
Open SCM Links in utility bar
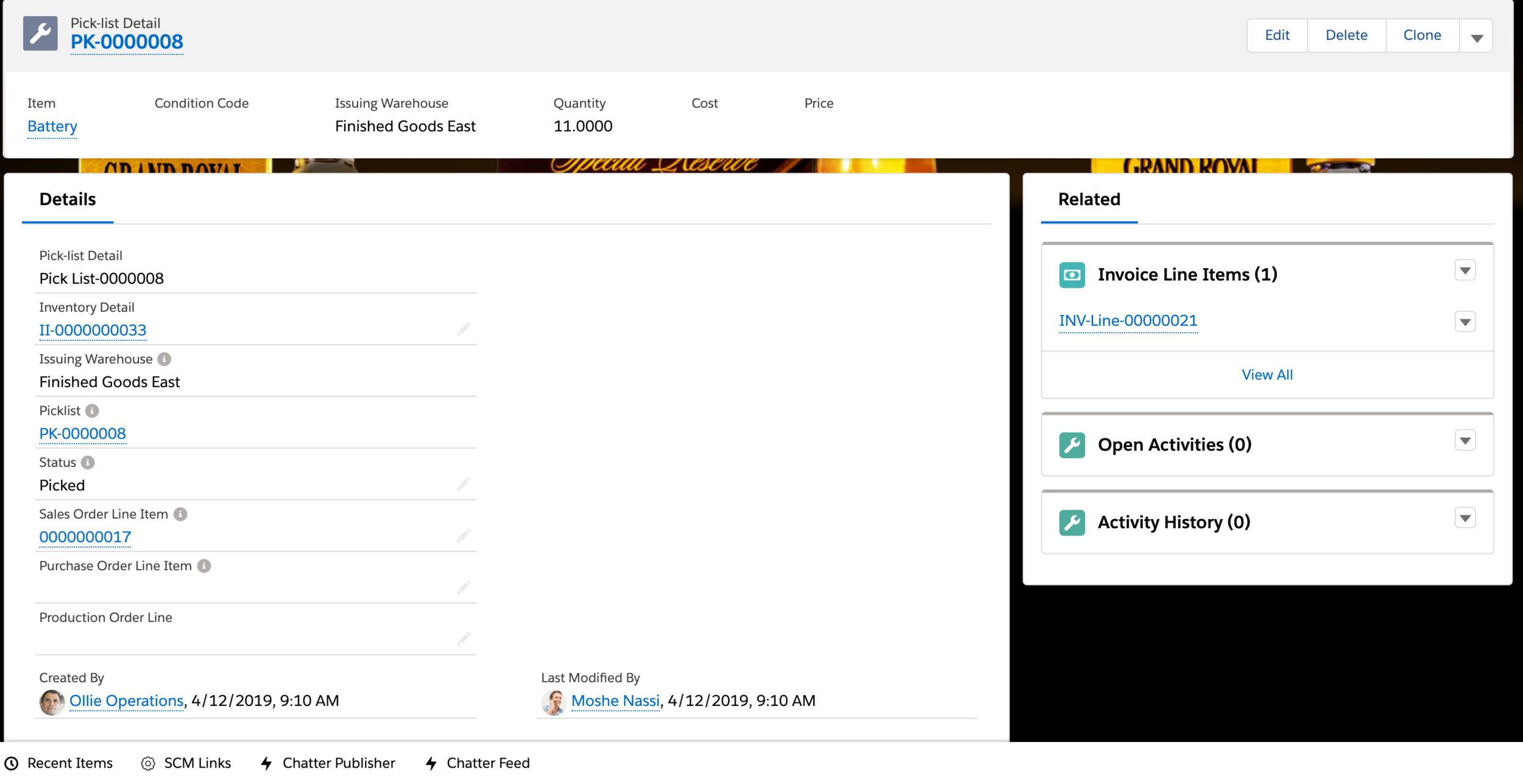tap(186, 763)
